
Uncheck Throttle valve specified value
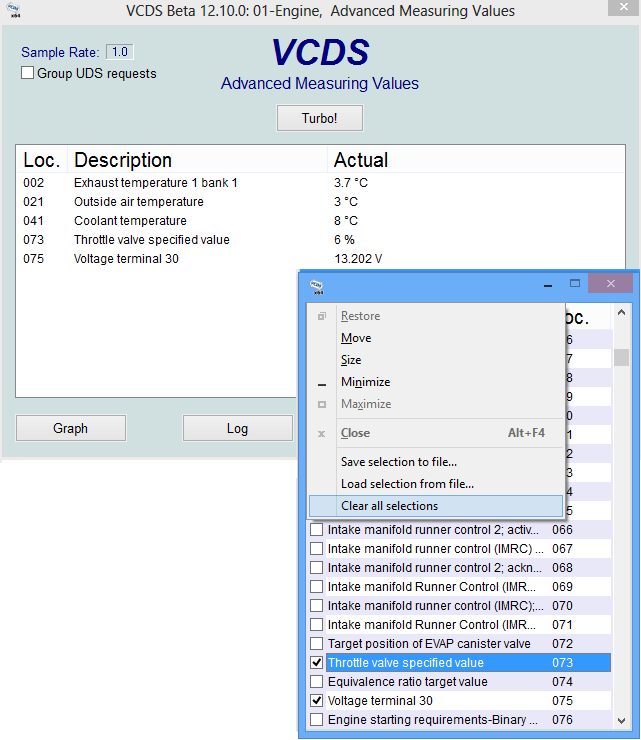[317, 663]
